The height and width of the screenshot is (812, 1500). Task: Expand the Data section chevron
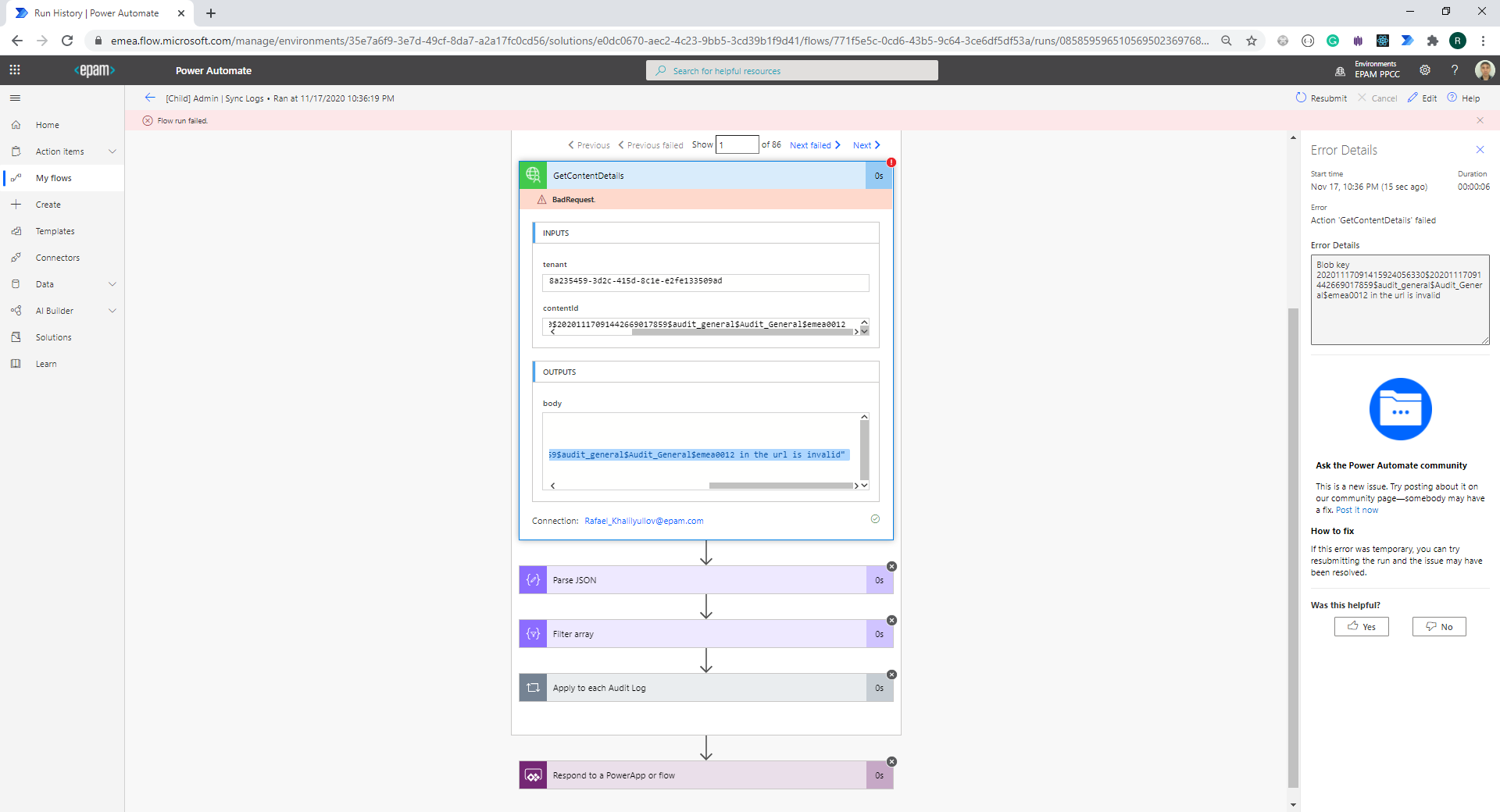tap(112, 283)
